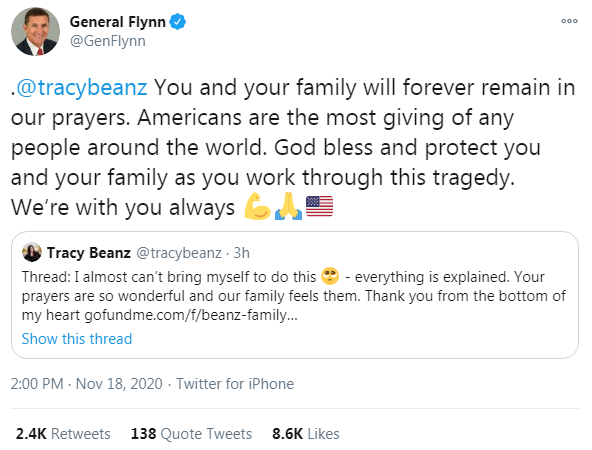Click the pleading face emoji in quote
592x450 pixels.
coord(330,276)
